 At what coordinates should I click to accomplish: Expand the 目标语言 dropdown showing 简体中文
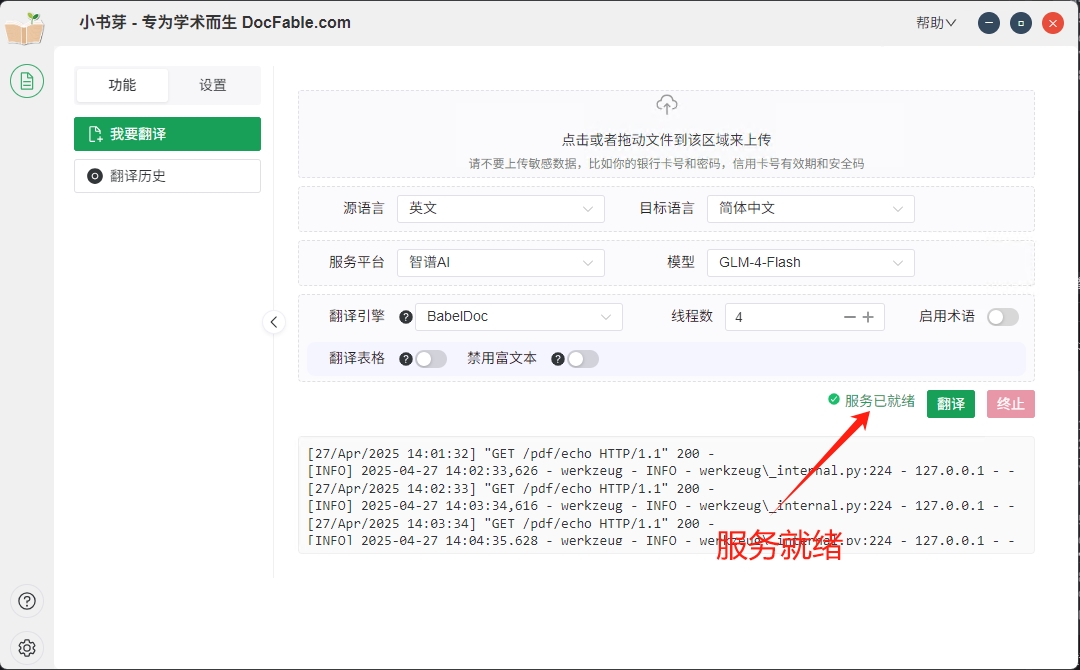click(x=810, y=209)
